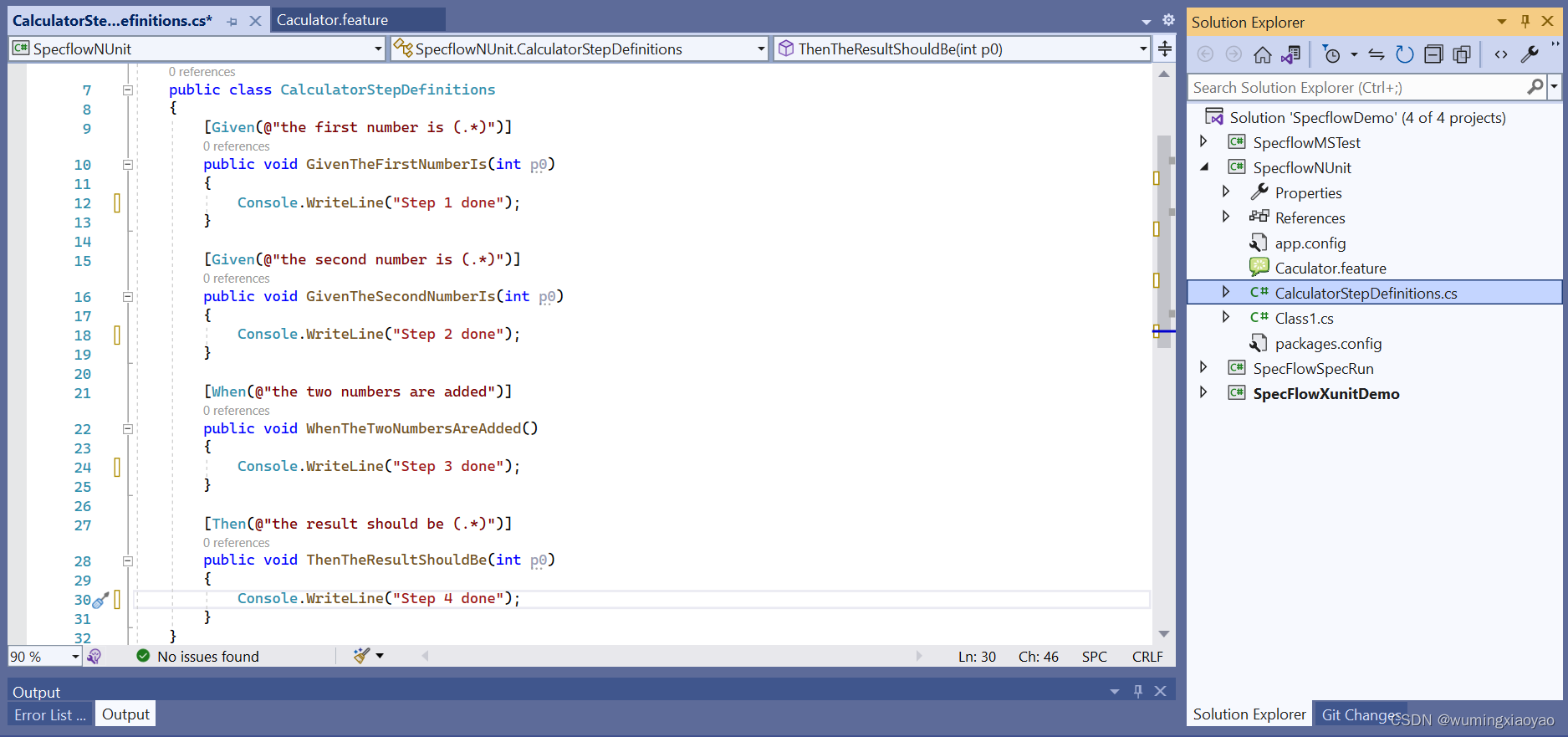Run code cleanup broom icon

(x=361, y=656)
